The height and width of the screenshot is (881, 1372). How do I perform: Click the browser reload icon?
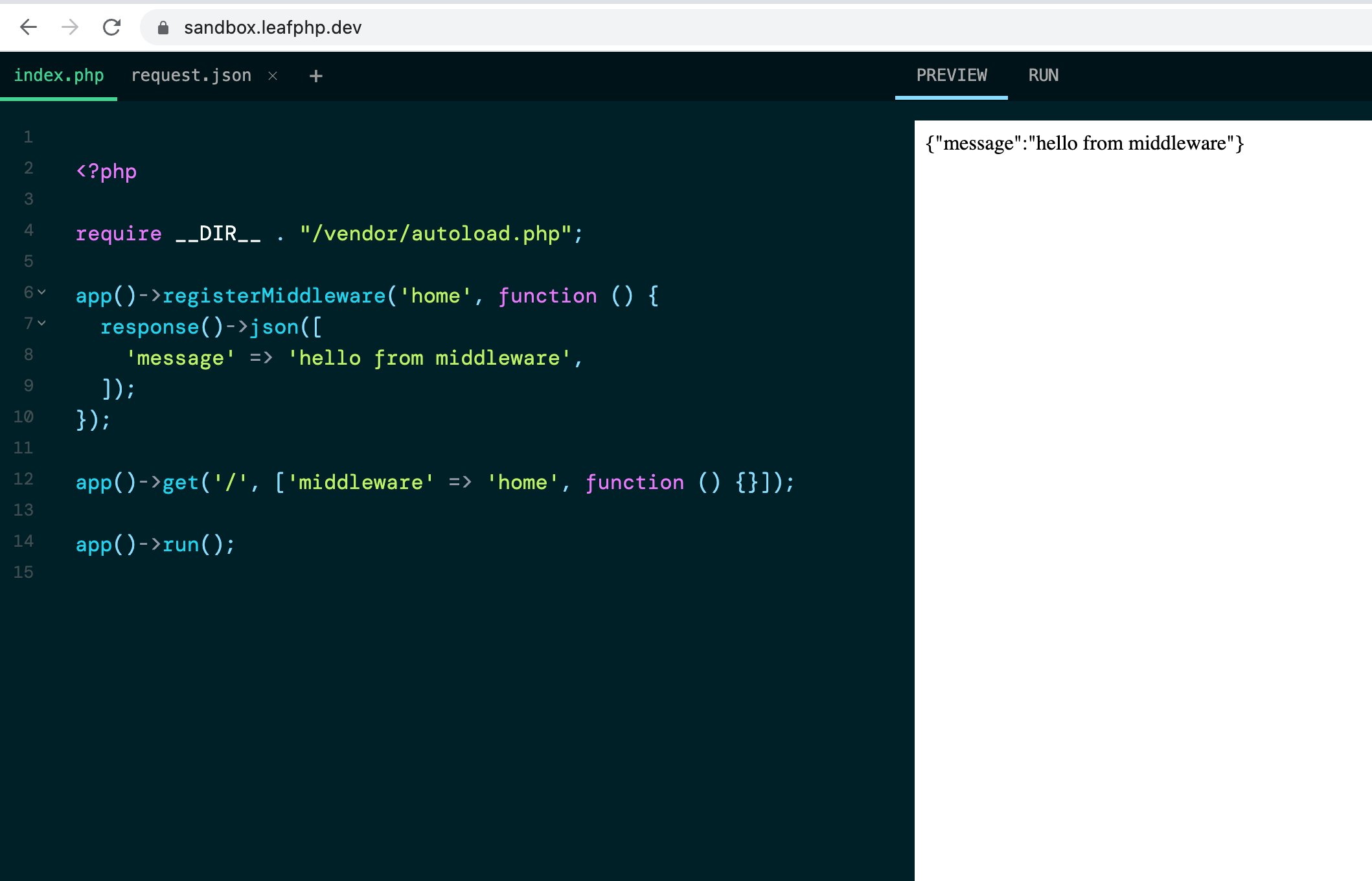111,27
